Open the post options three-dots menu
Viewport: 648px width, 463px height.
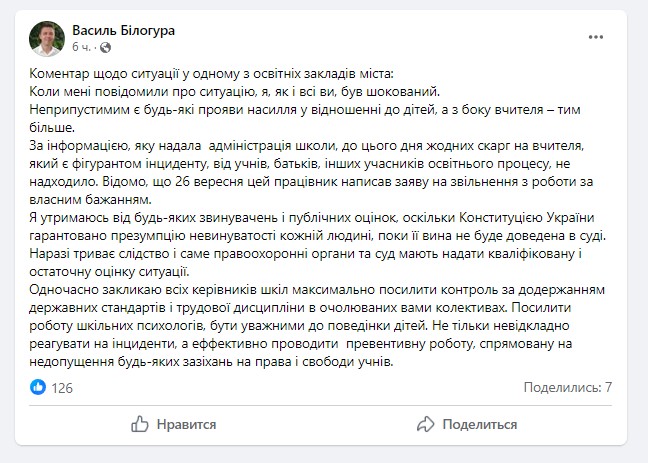point(595,37)
